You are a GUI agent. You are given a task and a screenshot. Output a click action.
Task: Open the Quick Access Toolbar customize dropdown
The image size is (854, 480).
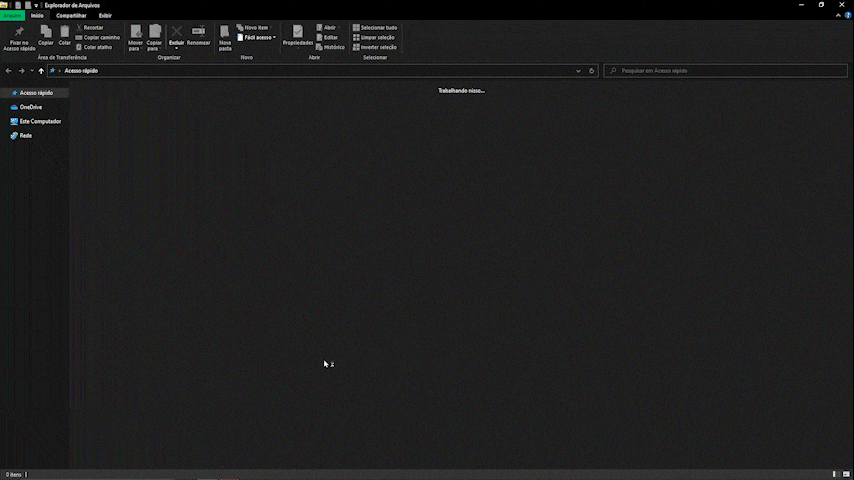click(36, 5)
